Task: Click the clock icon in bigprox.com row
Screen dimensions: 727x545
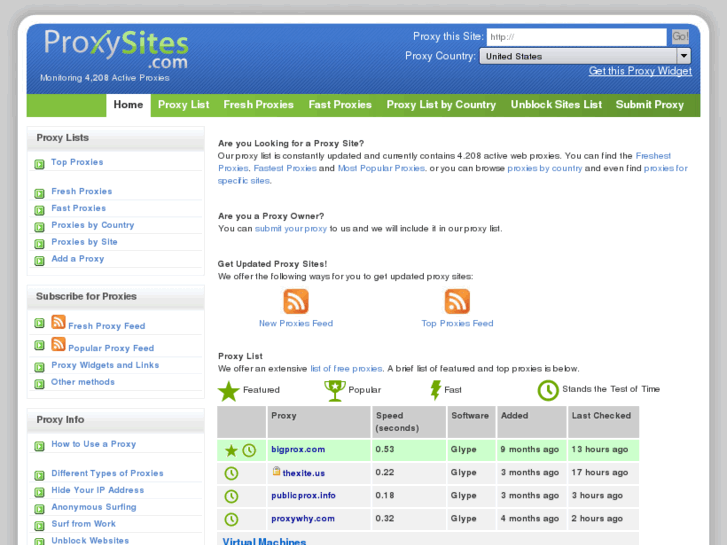Action: point(249,450)
